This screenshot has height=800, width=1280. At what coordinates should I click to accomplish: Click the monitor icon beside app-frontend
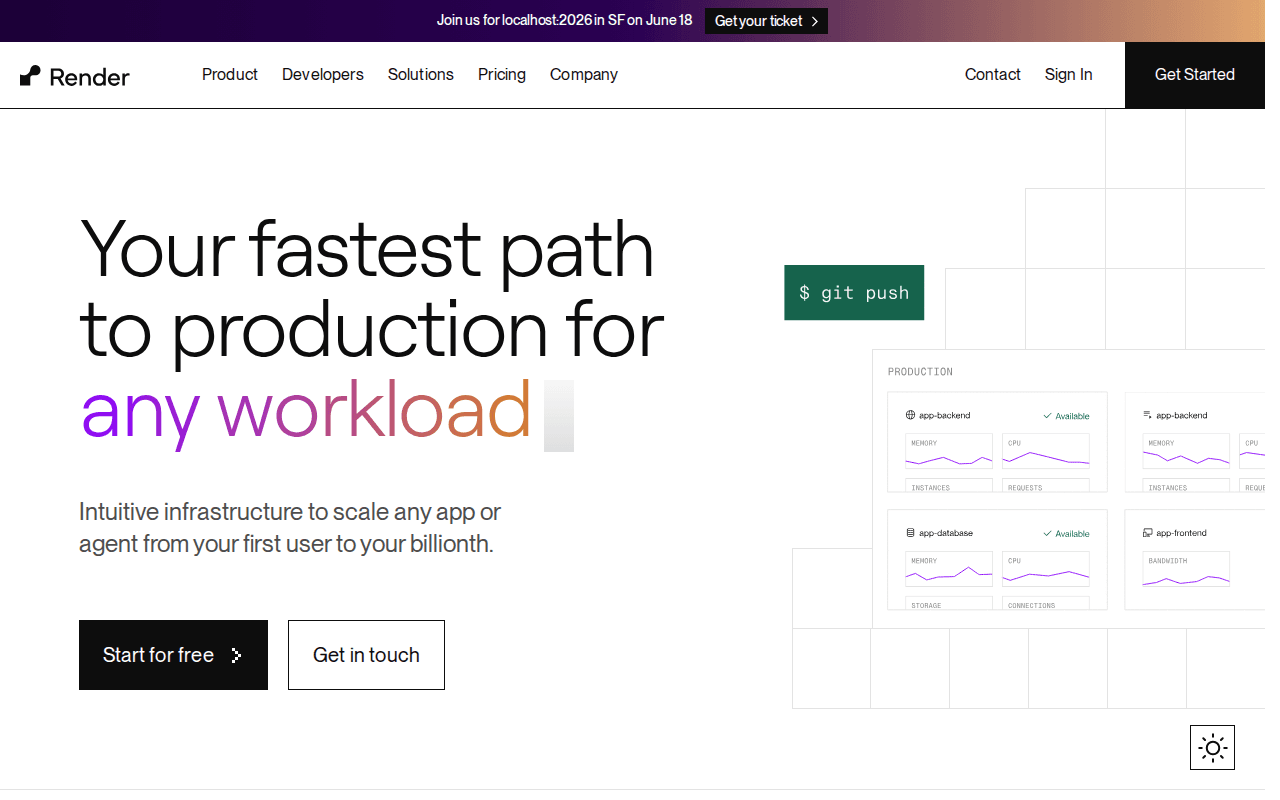1148,533
